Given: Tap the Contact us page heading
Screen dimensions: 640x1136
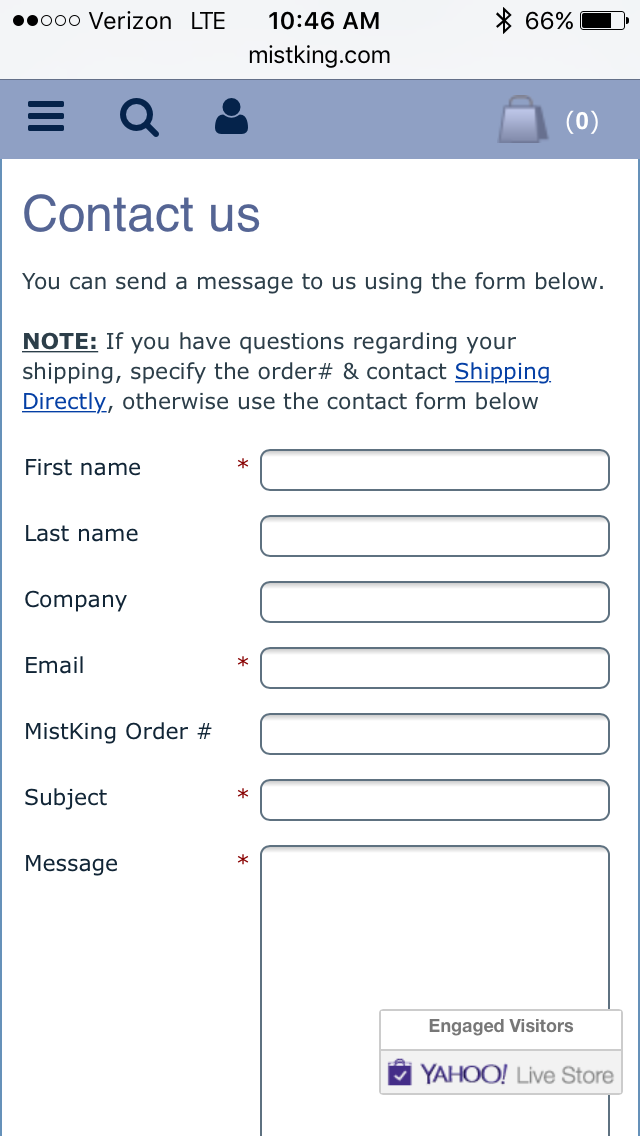Looking at the screenshot, I should [141, 214].
